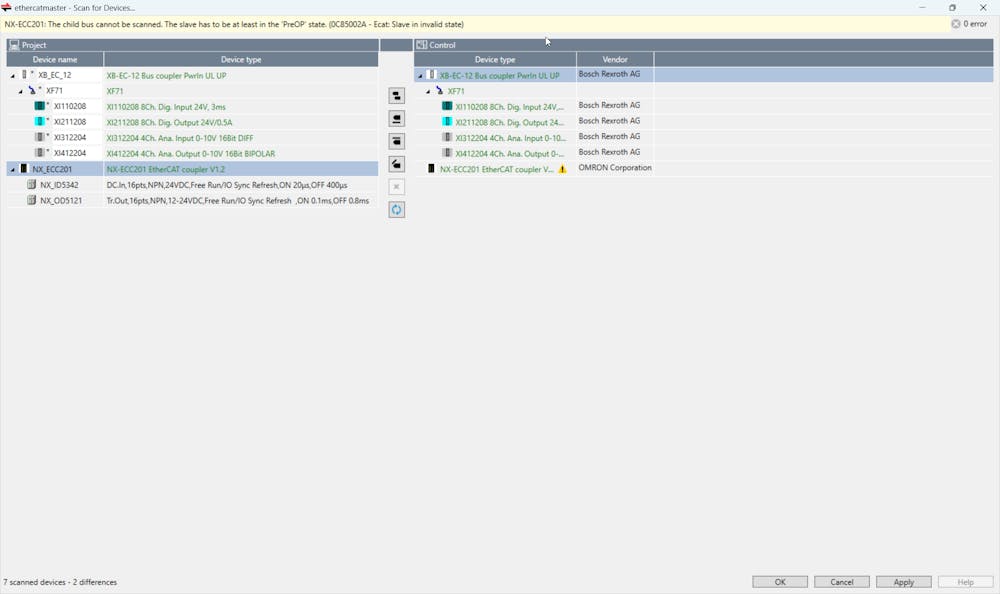Click the blue refresh scan button
1000x594 pixels.
coord(396,210)
